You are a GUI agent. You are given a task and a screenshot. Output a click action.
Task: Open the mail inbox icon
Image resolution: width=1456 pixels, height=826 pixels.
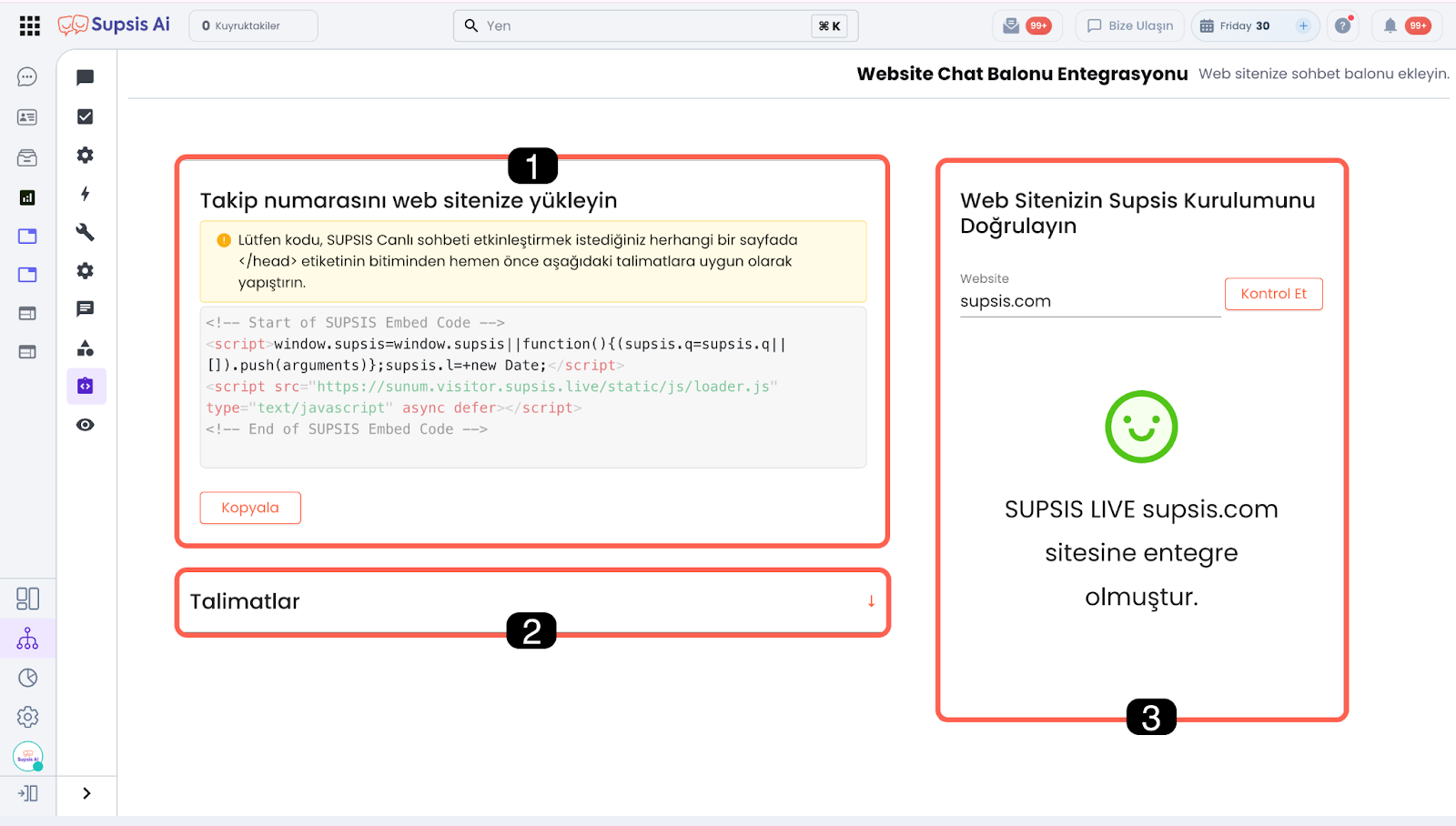pos(1011,25)
